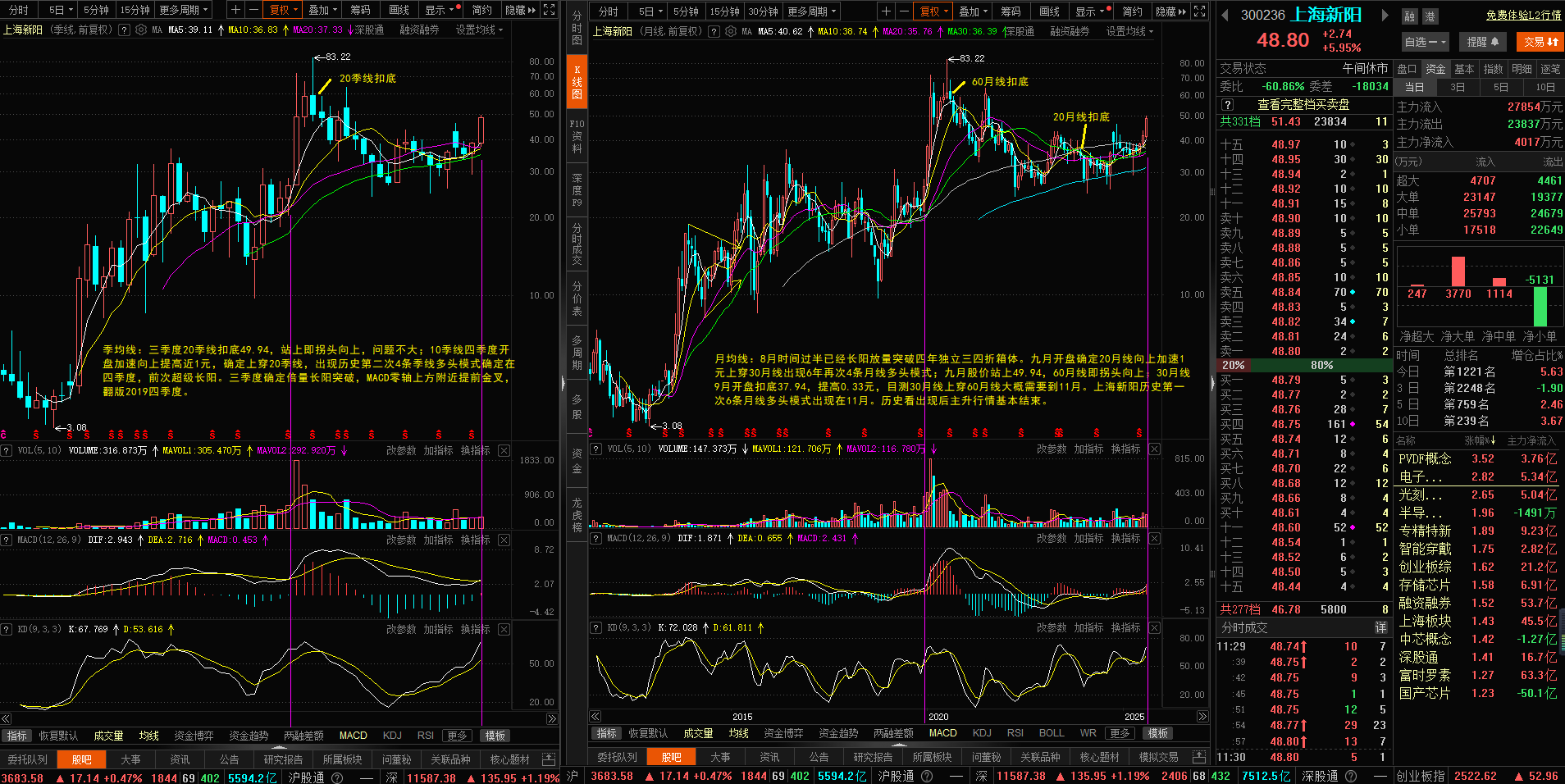Close the left chart VOL indicator pane

tap(504, 450)
